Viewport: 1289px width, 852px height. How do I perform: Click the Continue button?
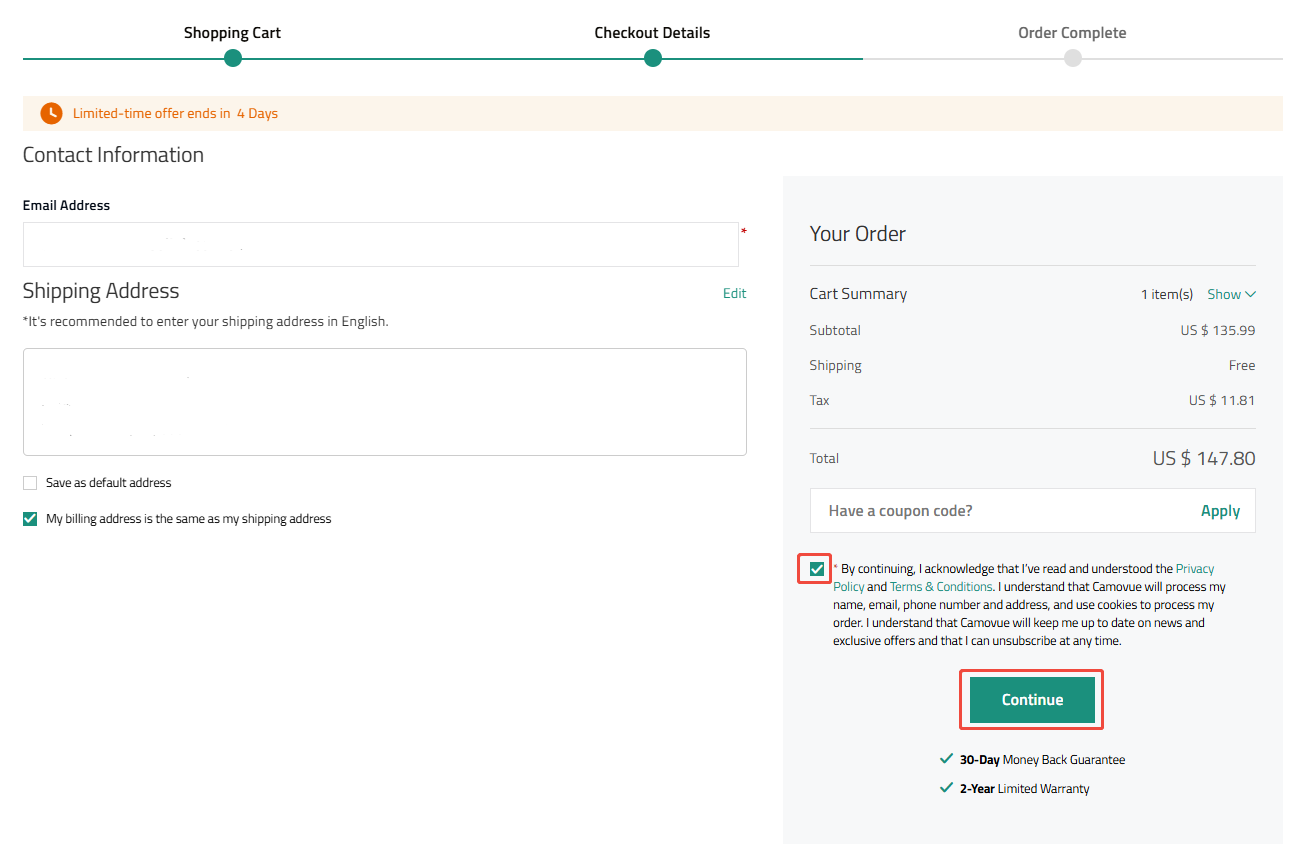1033,700
